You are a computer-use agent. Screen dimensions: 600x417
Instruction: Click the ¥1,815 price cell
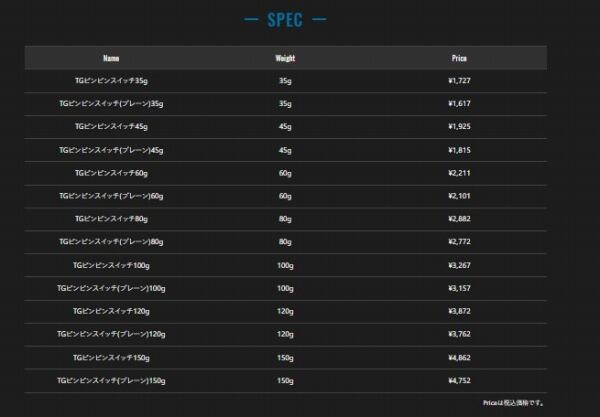[459, 150]
